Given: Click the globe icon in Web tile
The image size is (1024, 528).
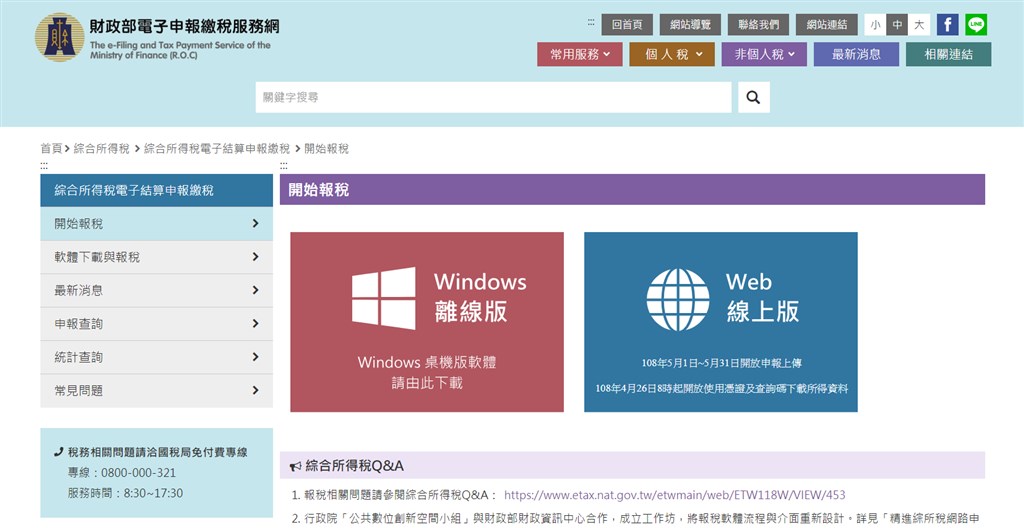Looking at the screenshot, I should coord(678,299).
